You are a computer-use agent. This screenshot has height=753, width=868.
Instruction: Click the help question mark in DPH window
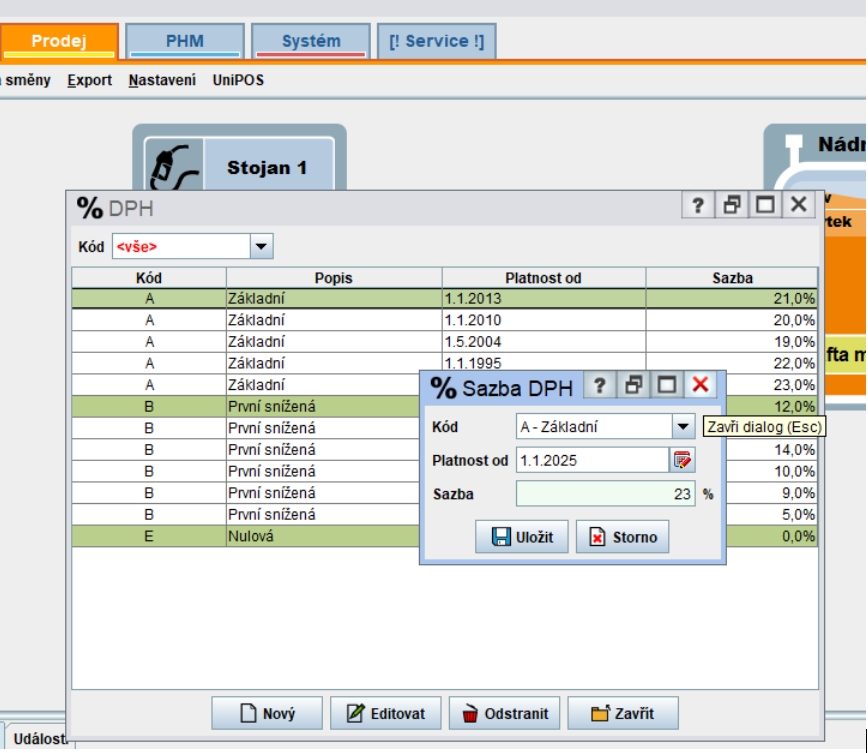coord(698,205)
